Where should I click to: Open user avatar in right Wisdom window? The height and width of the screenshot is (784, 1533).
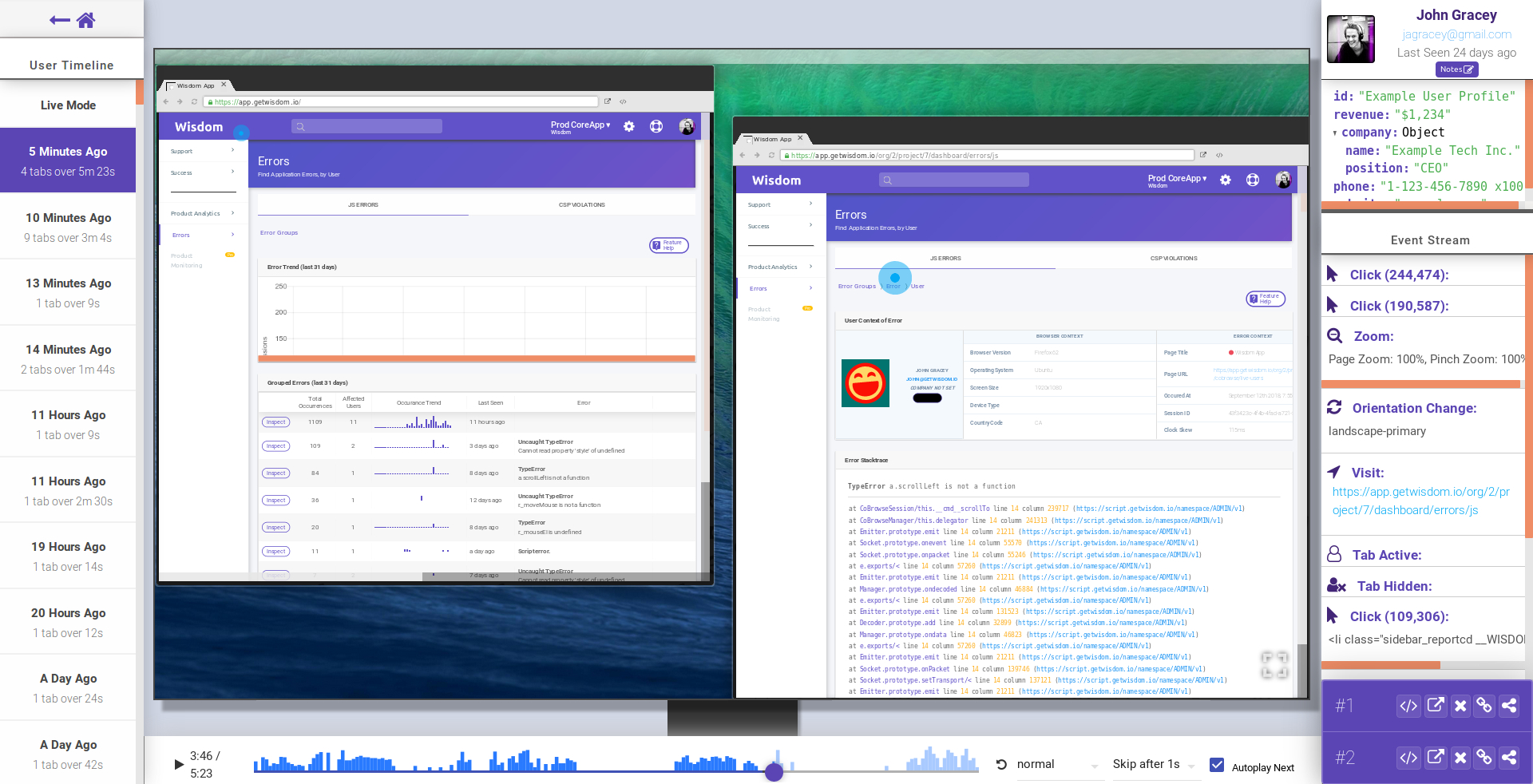coord(1283,180)
